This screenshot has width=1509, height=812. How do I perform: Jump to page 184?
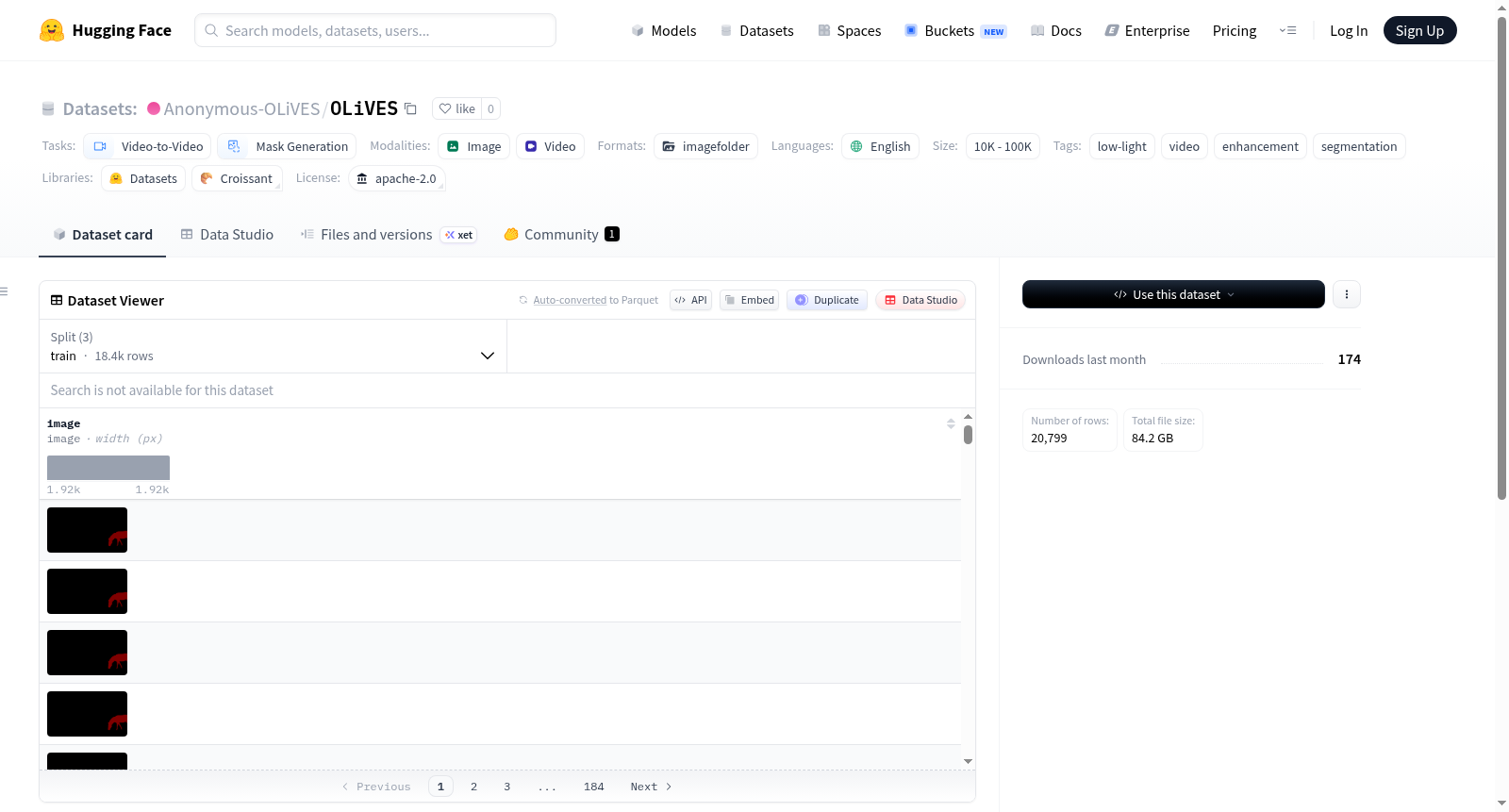click(x=593, y=787)
